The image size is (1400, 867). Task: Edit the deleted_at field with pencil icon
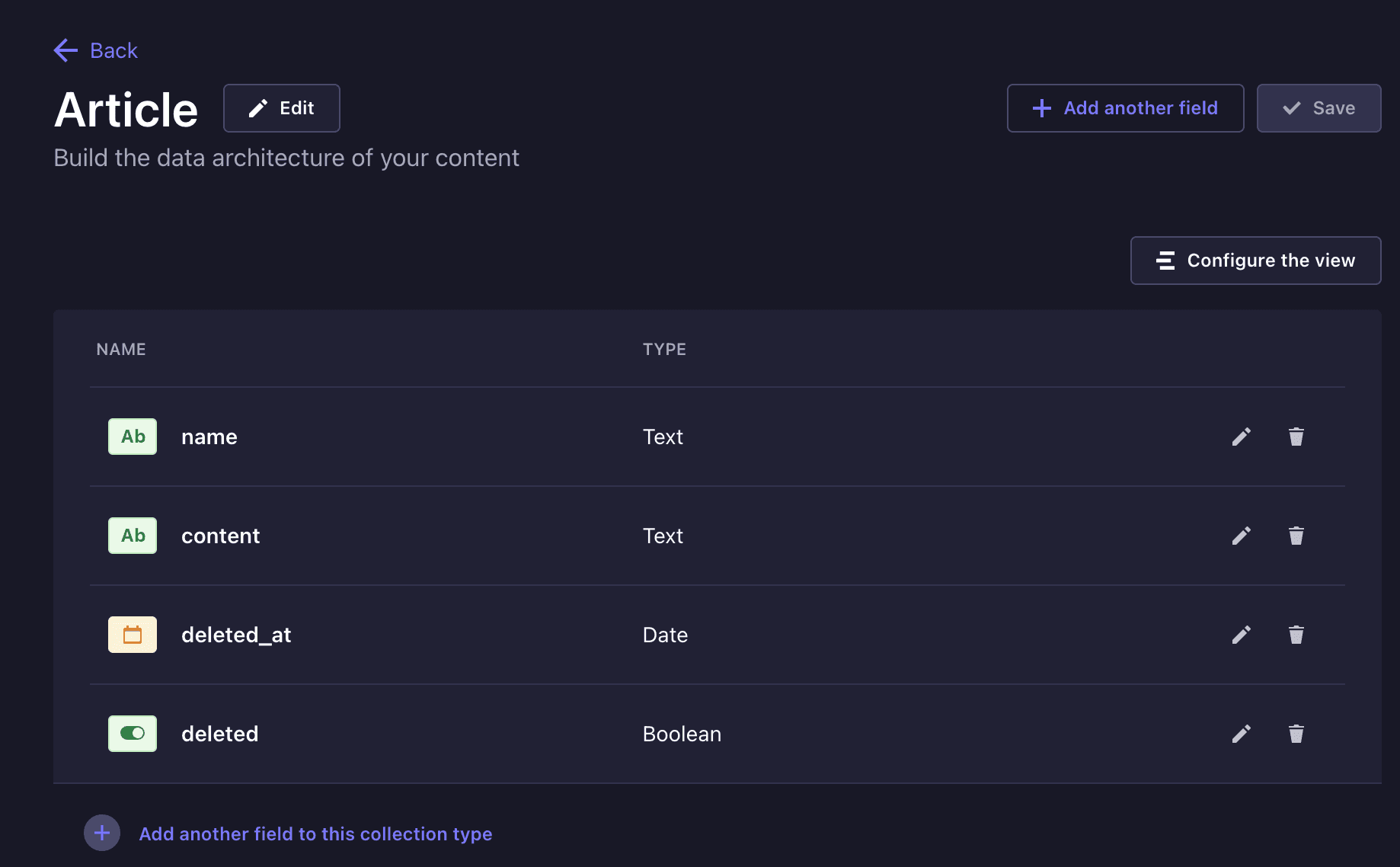pyautogui.click(x=1242, y=635)
